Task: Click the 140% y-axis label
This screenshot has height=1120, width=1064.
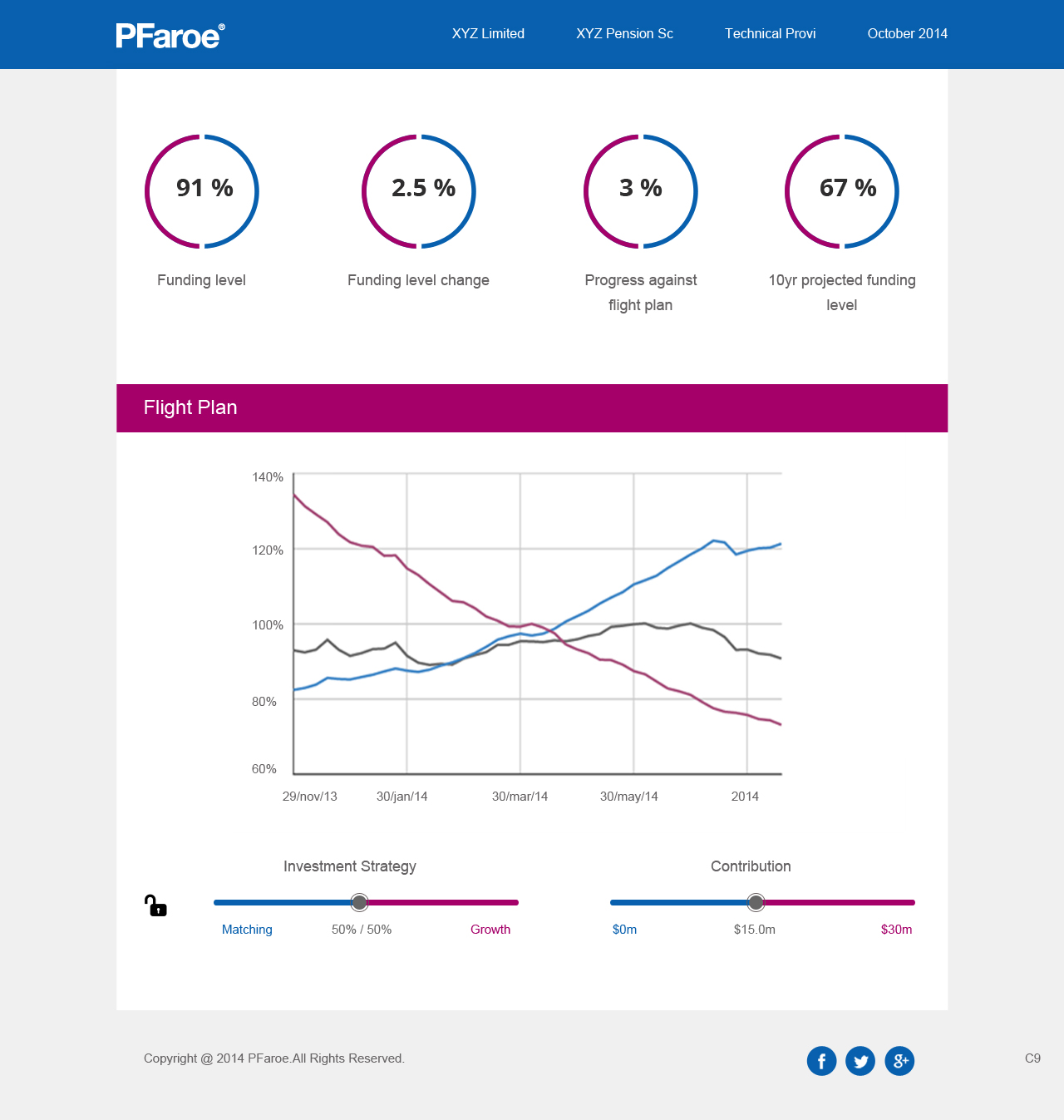Action: click(x=268, y=477)
